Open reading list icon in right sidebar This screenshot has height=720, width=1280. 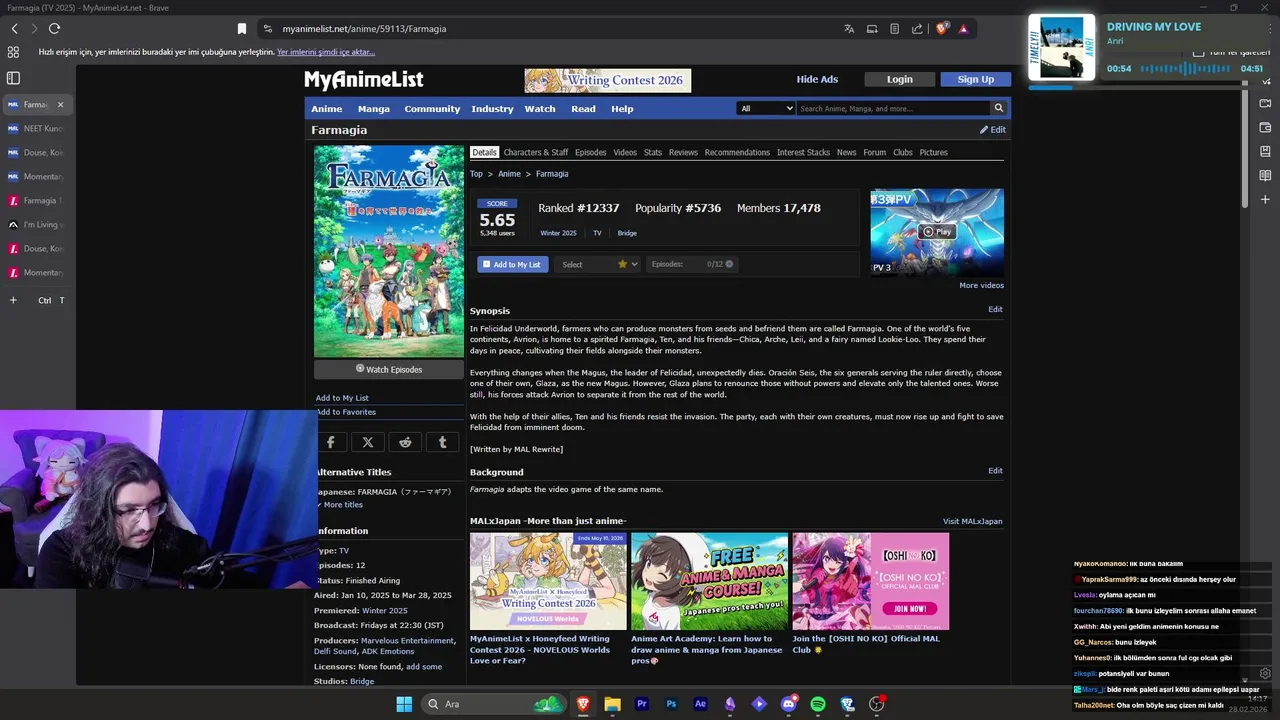pyautogui.click(x=1265, y=175)
